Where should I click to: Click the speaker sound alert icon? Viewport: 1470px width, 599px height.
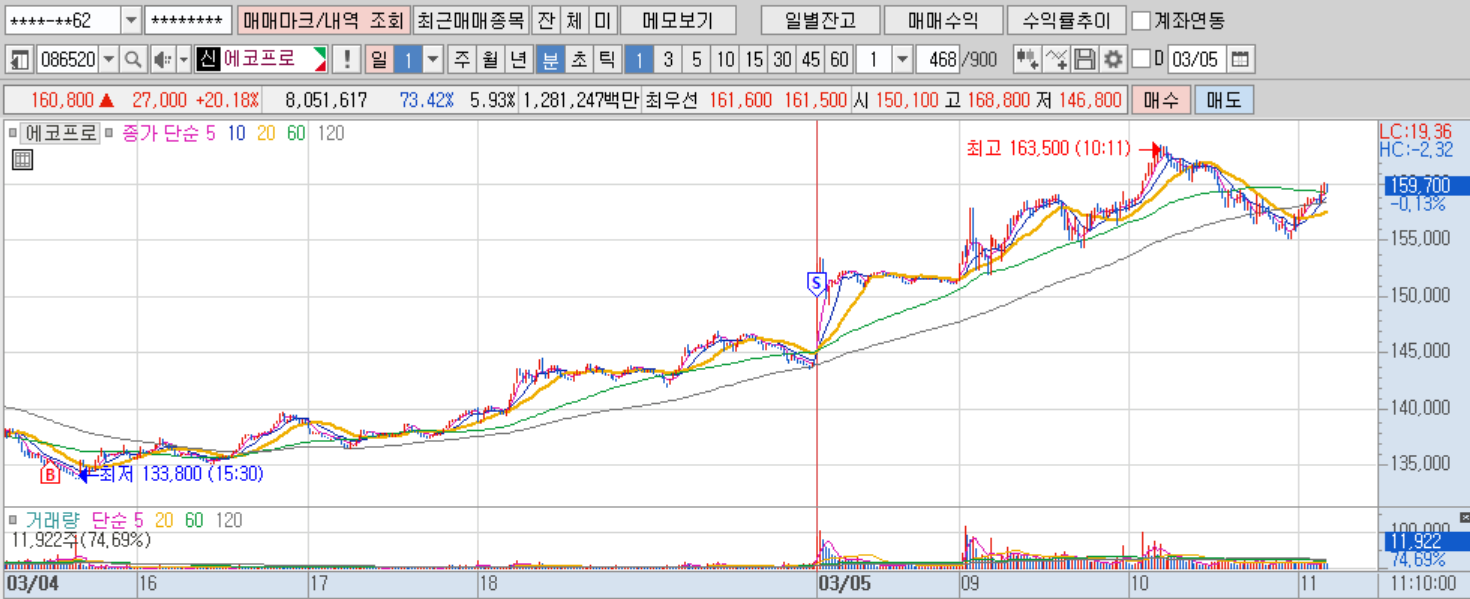coord(162,60)
